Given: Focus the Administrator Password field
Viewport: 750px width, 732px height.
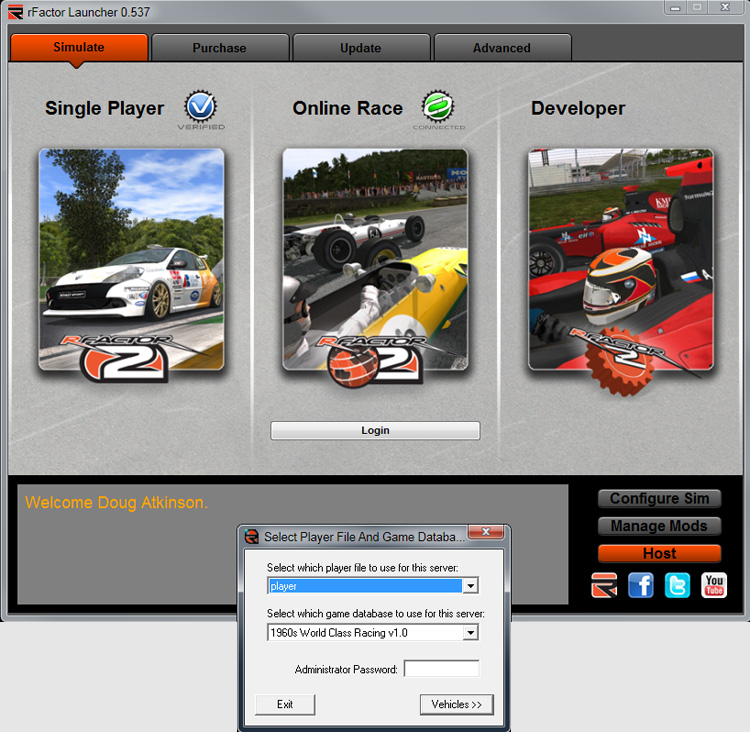Looking at the screenshot, I should (441, 669).
